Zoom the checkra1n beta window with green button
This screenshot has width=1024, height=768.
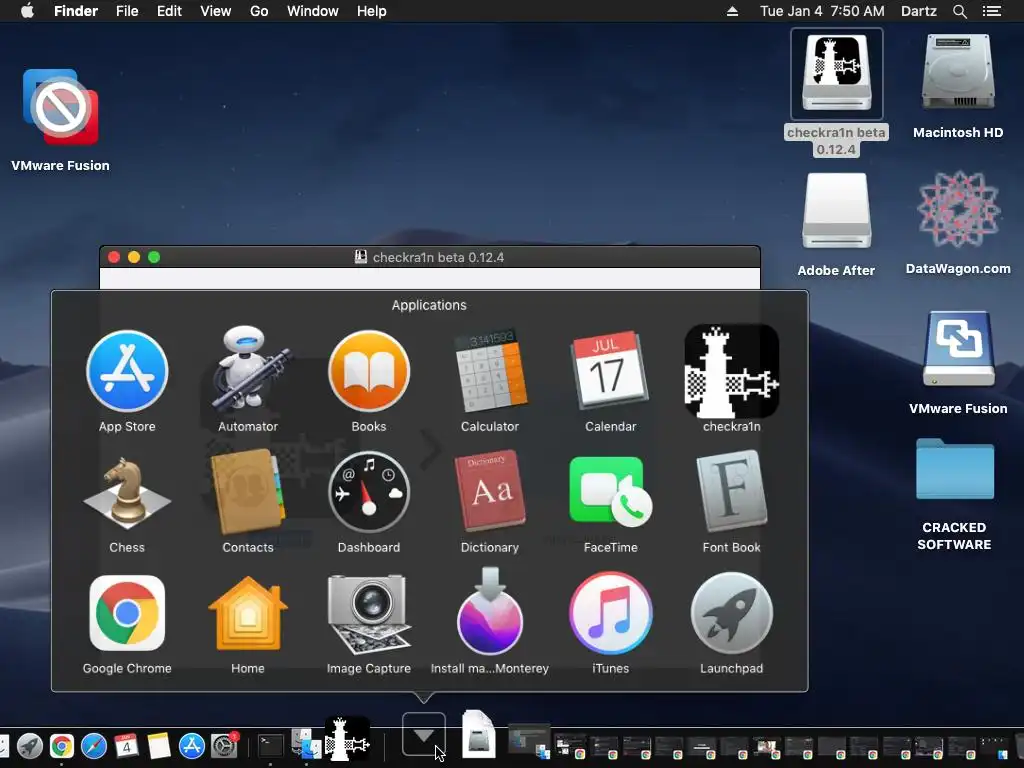[x=154, y=257]
